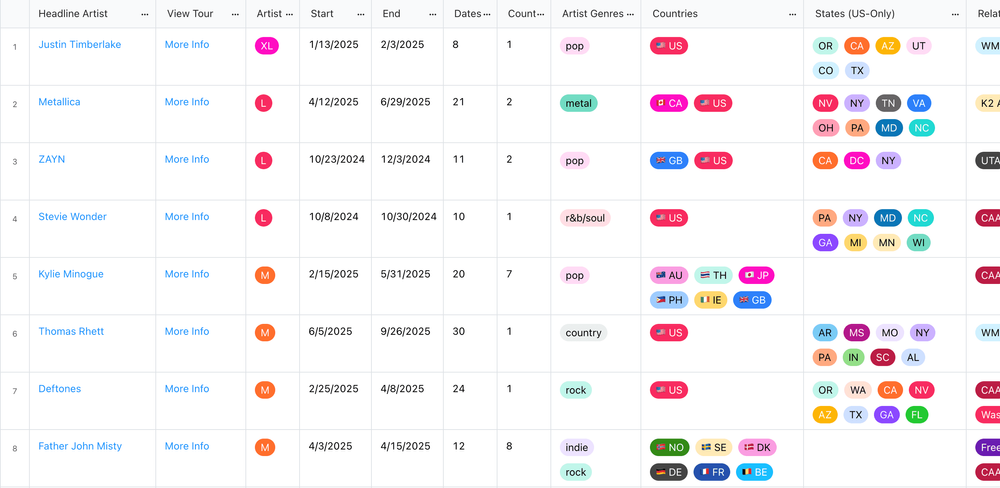Image resolution: width=1000 pixels, height=488 pixels.
Task: Click JP flag country tag
Action: coord(756,276)
